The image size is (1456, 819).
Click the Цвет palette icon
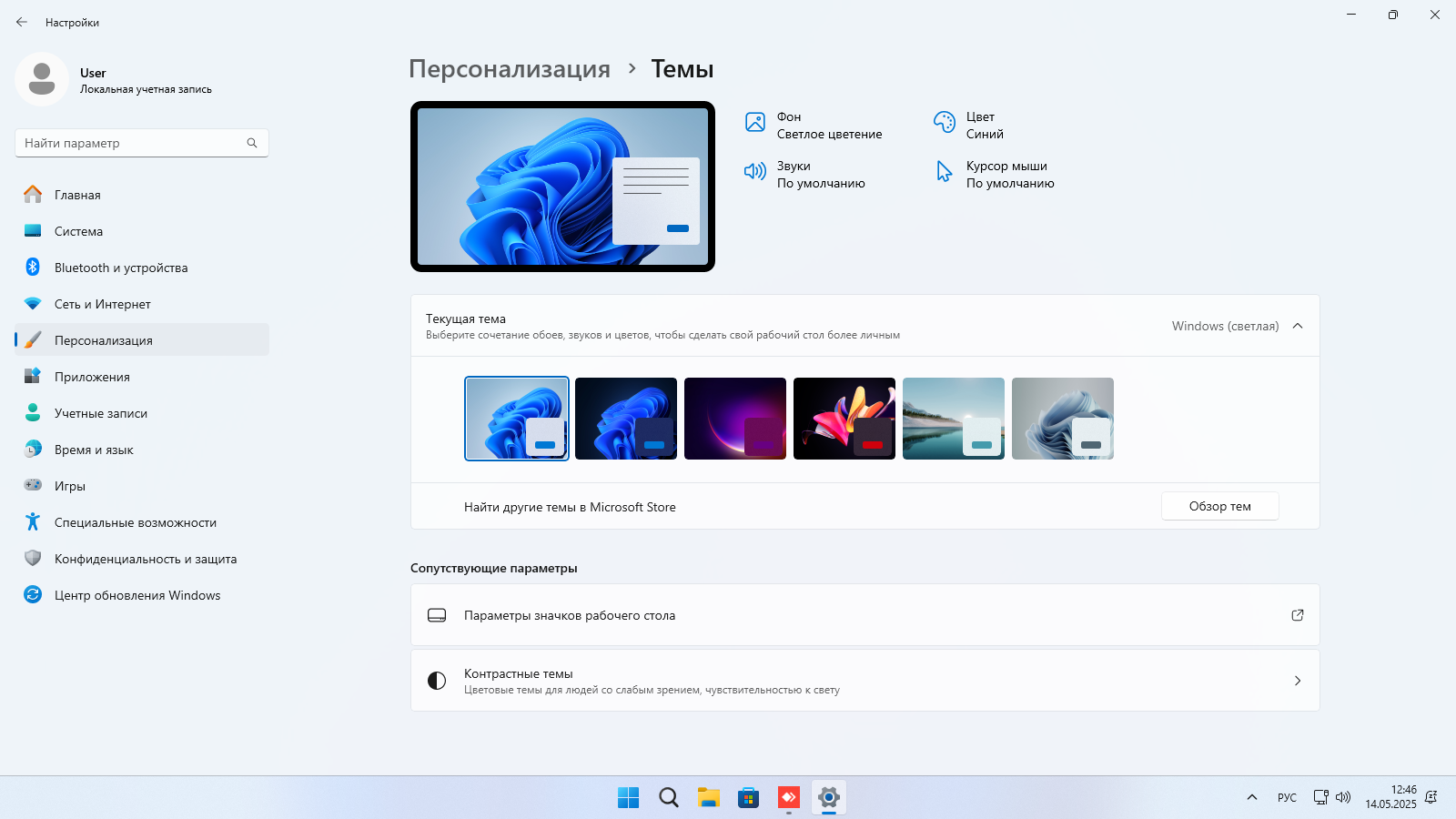pyautogui.click(x=945, y=122)
